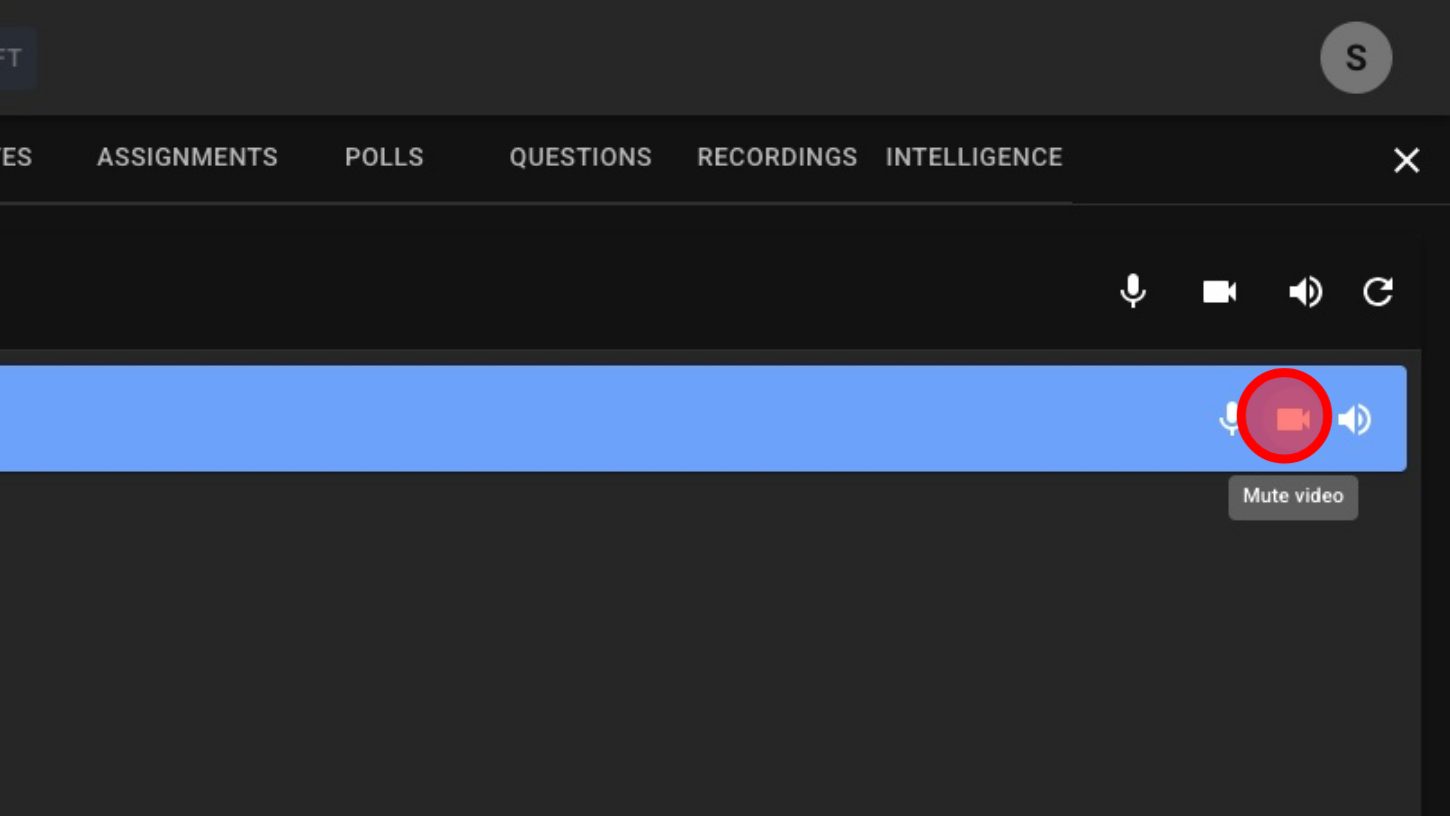Click the header camera icon for all

1219,291
